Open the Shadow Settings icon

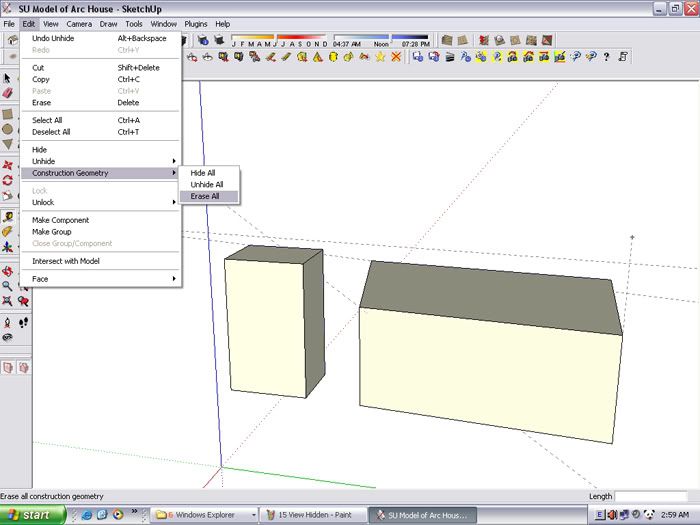coord(203,40)
